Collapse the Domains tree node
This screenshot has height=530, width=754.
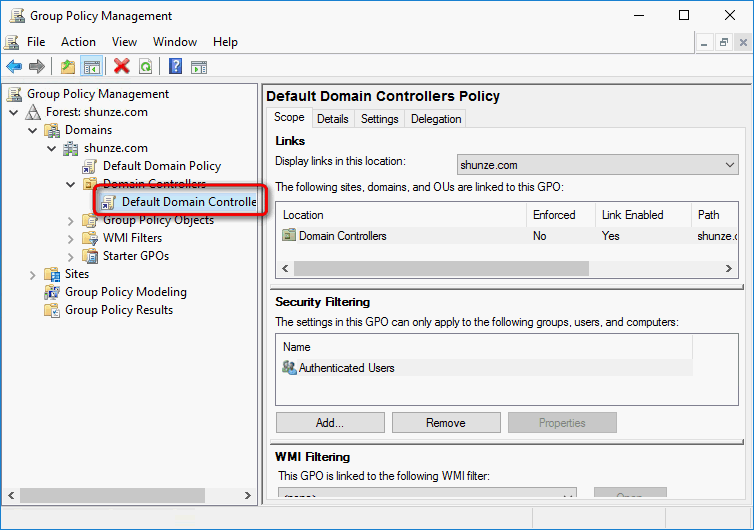tap(33, 130)
